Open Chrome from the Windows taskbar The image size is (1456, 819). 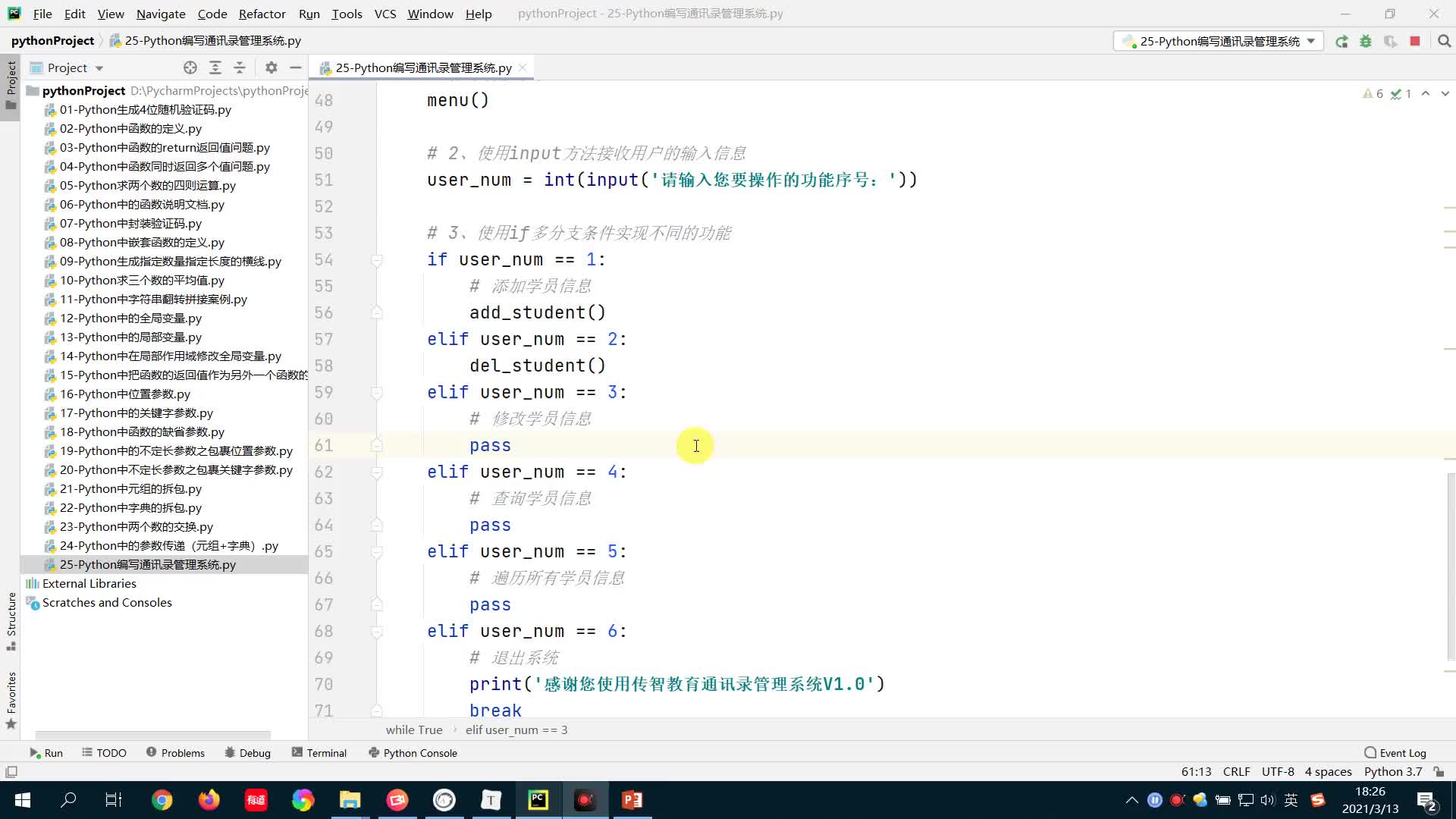[x=162, y=800]
